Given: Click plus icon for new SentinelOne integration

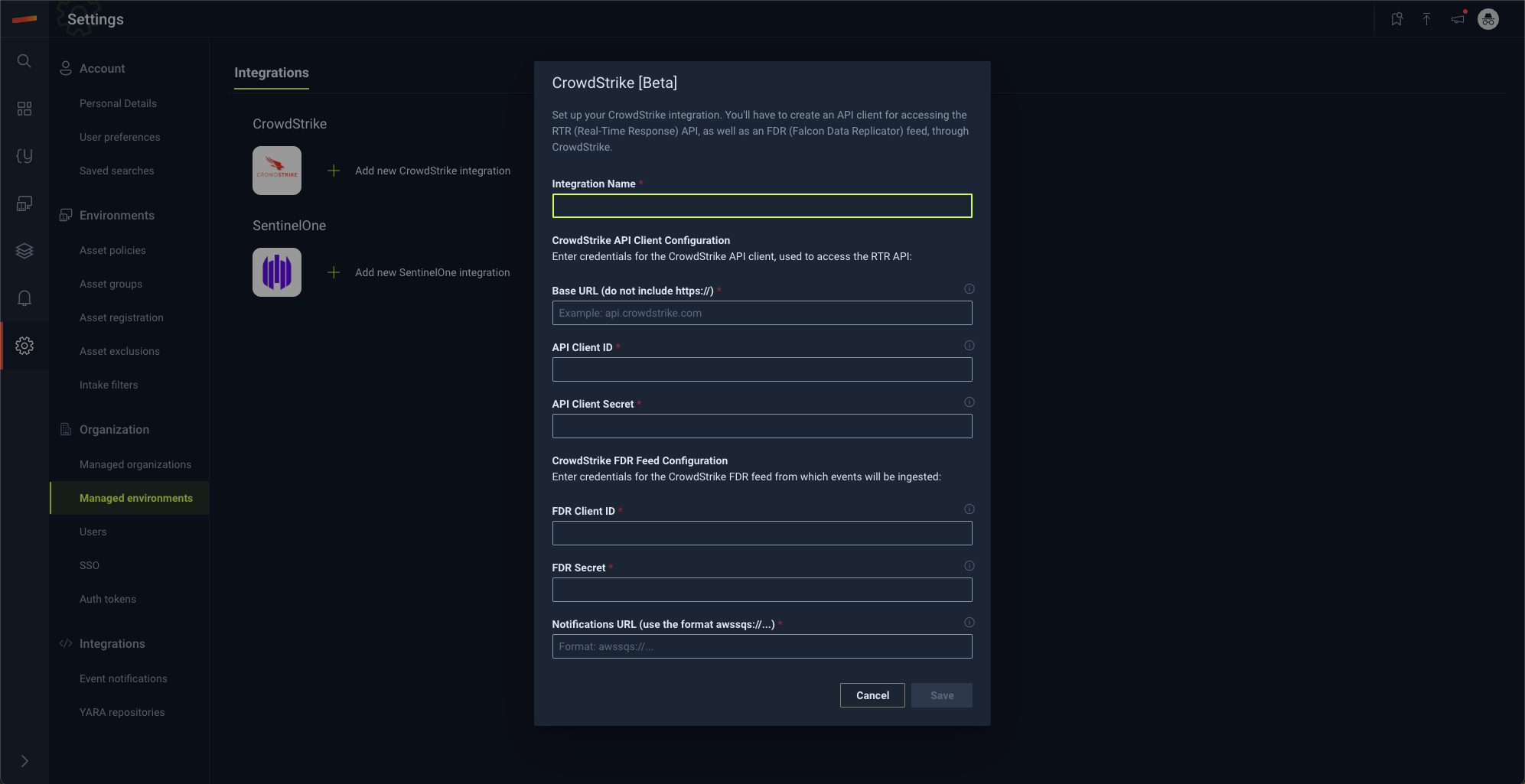Looking at the screenshot, I should pyautogui.click(x=334, y=272).
